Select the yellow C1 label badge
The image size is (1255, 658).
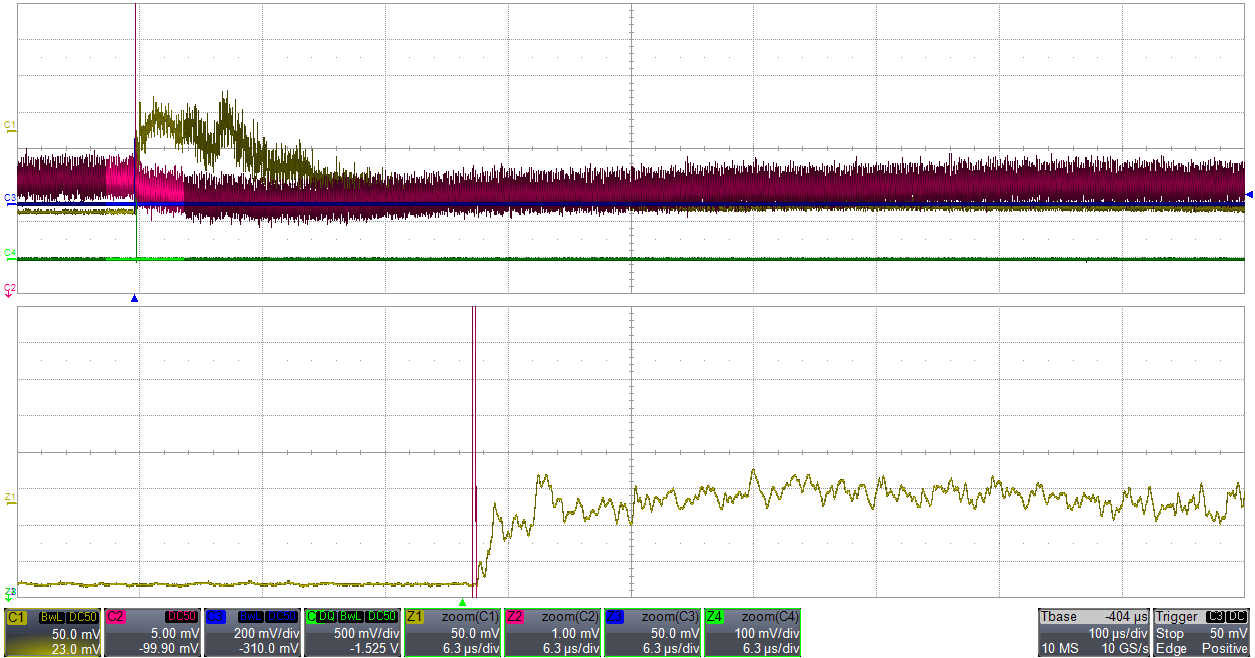tap(16, 617)
